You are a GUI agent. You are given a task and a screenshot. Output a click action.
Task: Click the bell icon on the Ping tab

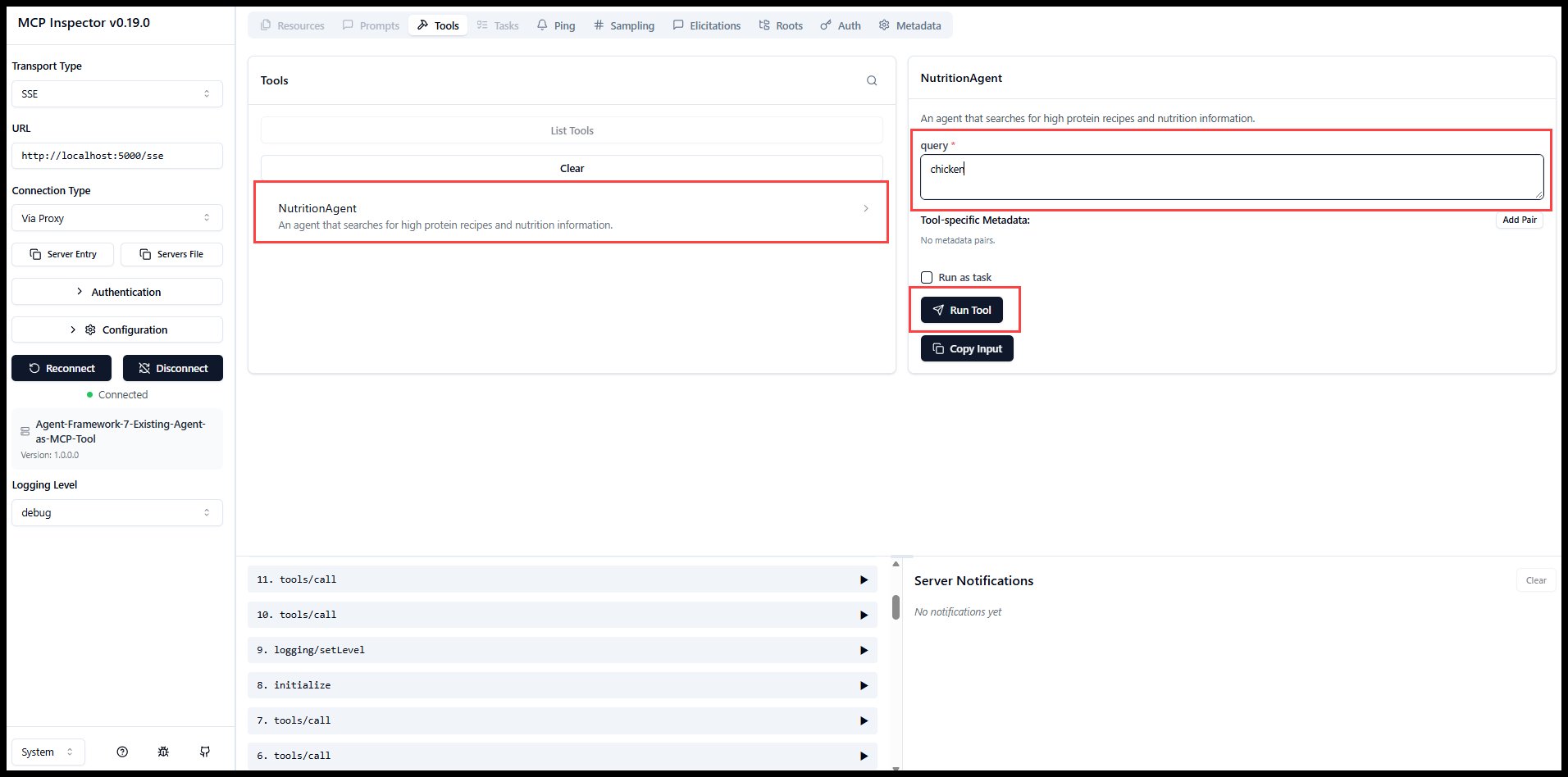click(x=541, y=25)
